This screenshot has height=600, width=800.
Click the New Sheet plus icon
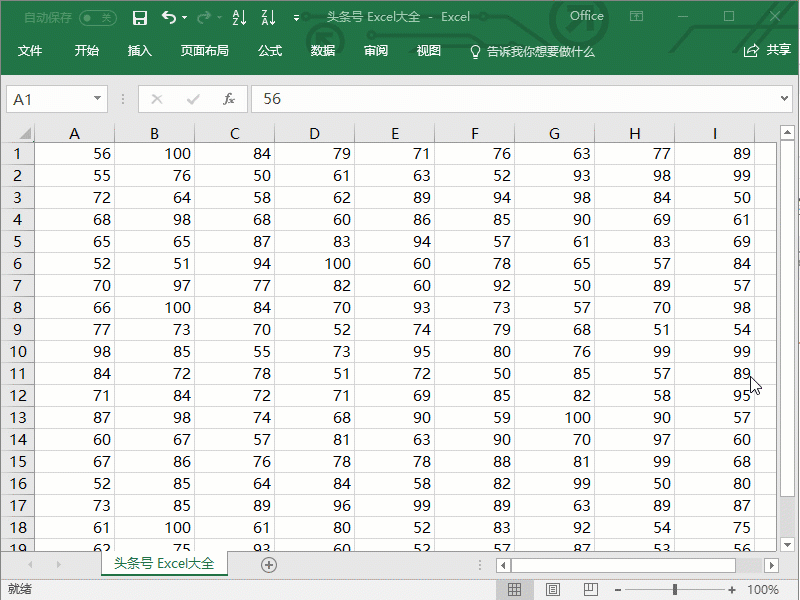269,565
